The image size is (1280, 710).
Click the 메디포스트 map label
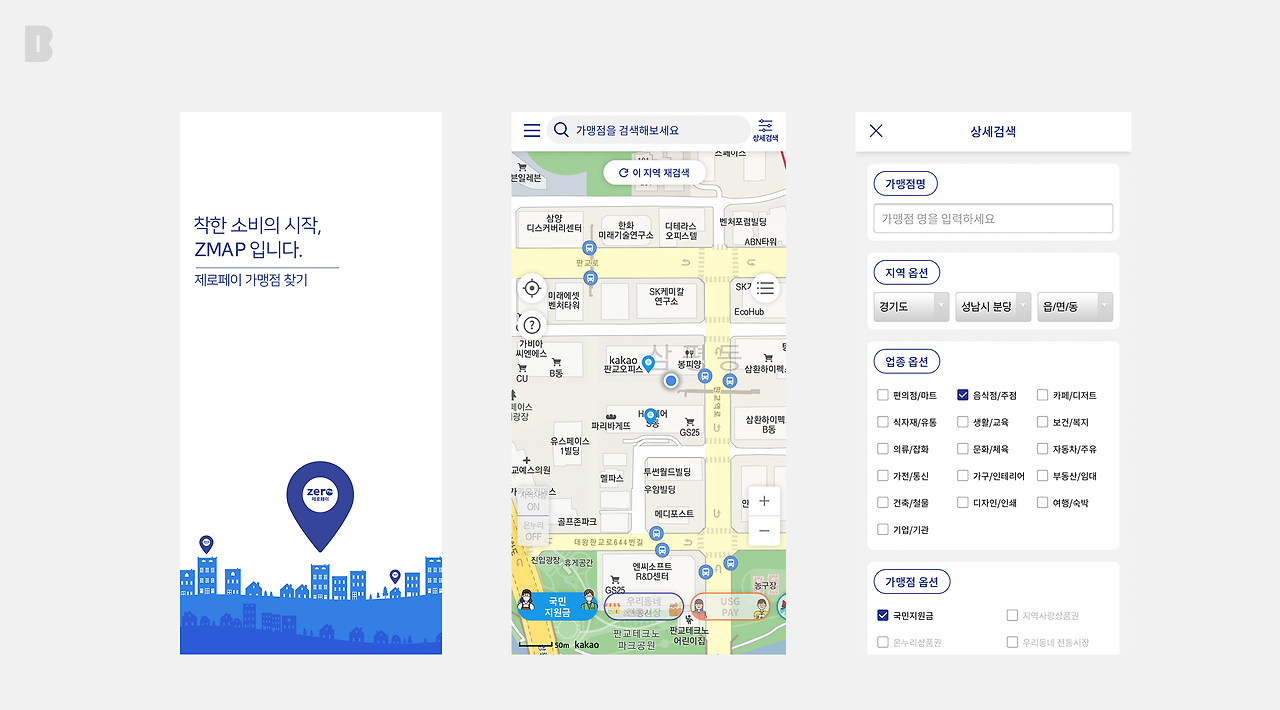pyautogui.click(x=674, y=514)
